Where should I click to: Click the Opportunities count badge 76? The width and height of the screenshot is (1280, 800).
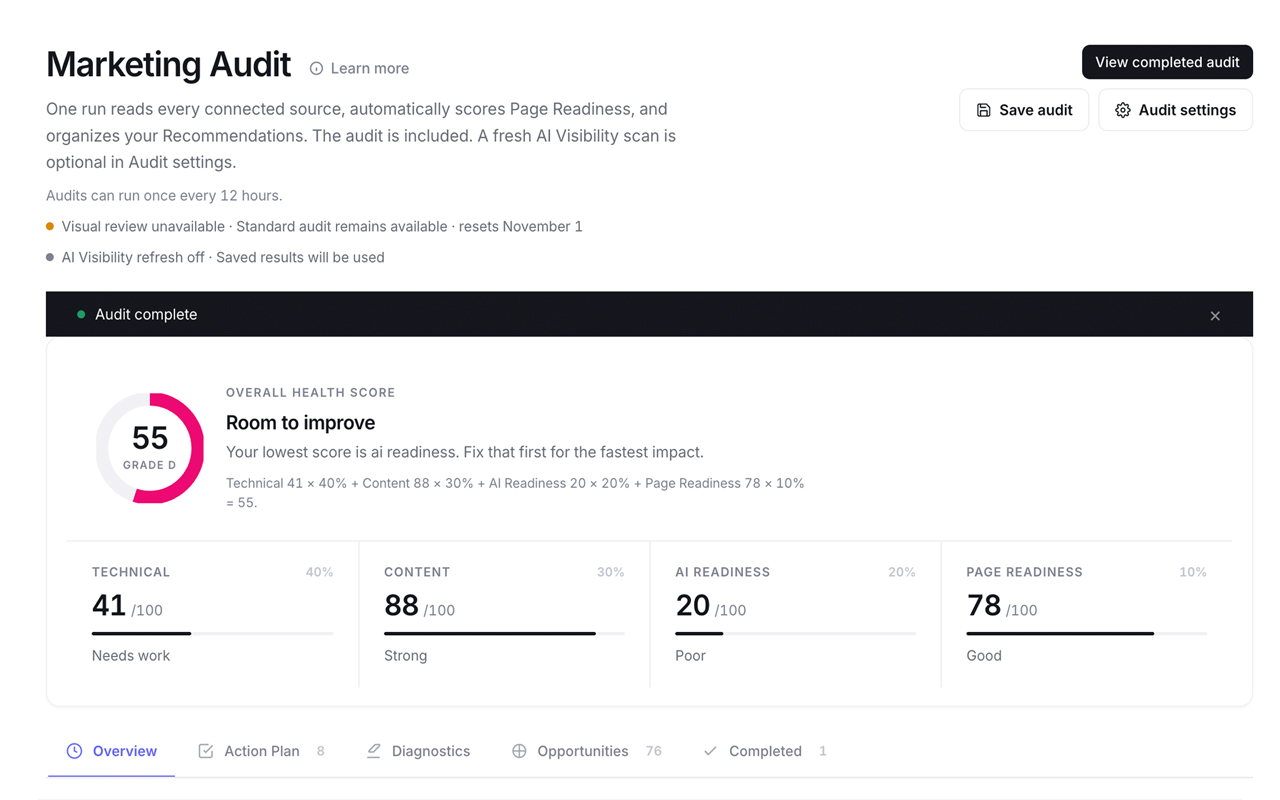pyautogui.click(x=654, y=751)
